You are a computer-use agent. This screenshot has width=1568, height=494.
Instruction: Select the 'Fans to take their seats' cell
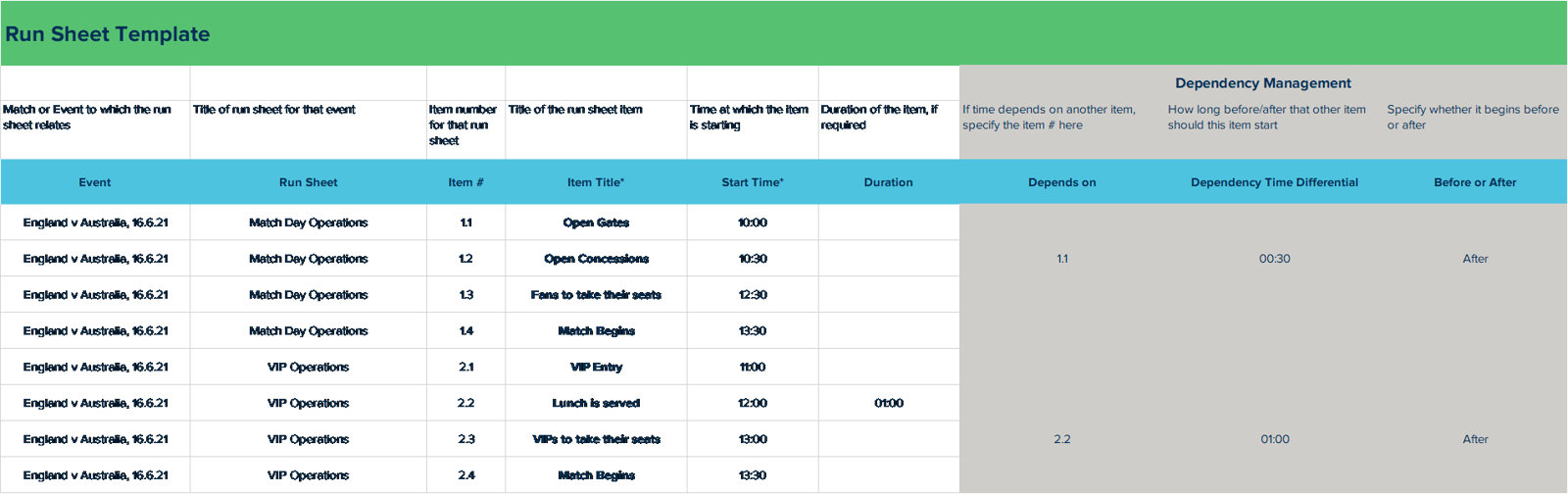click(x=596, y=295)
